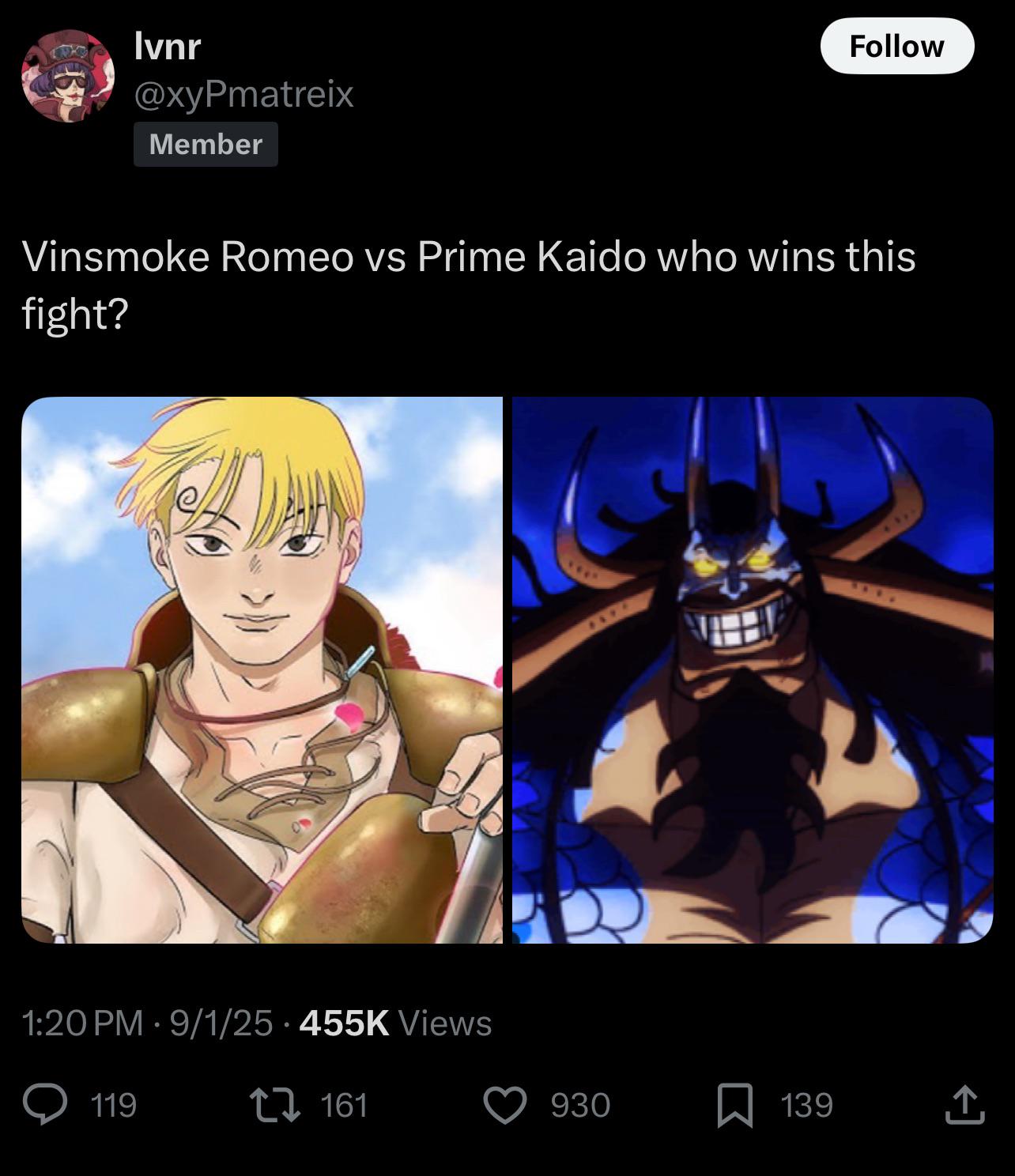Open the @xyPmatreix handle link
Screen dimensions: 1015x1176
(244, 95)
